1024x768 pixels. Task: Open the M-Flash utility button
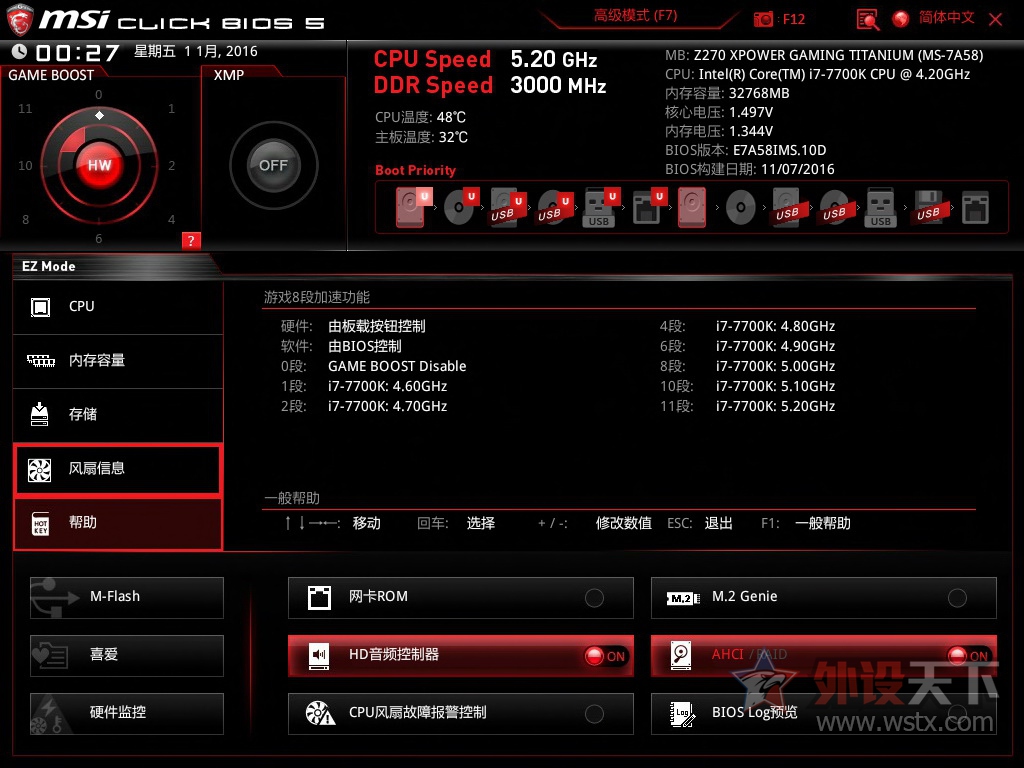point(127,598)
